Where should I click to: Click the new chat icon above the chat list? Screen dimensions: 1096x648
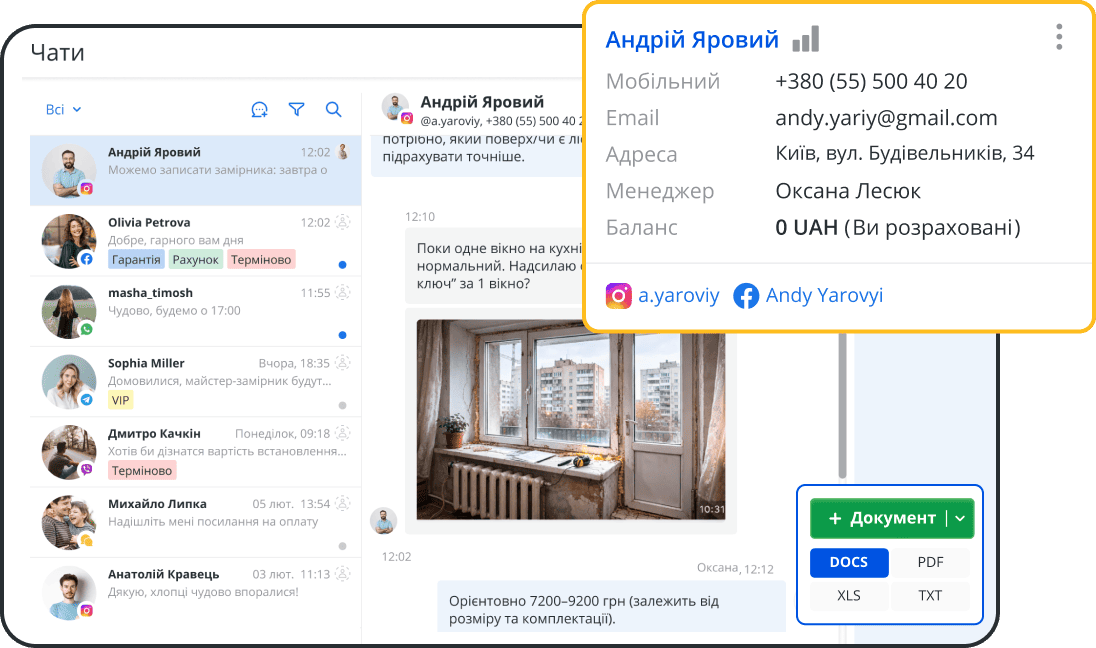[x=260, y=110]
